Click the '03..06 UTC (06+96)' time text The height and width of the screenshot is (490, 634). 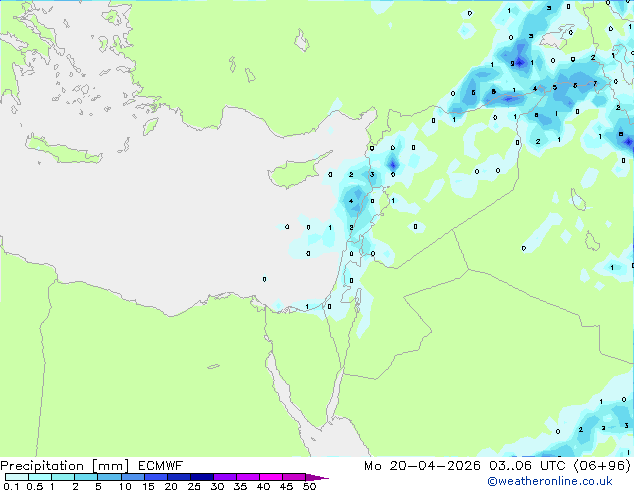pos(560,466)
